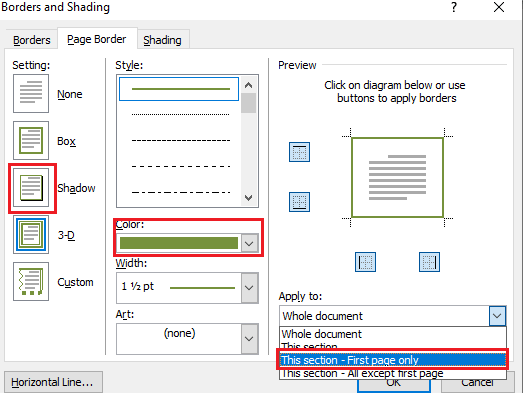Click the Apply to Whole document field
The image size is (526, 393).
(x=384, y=316)
